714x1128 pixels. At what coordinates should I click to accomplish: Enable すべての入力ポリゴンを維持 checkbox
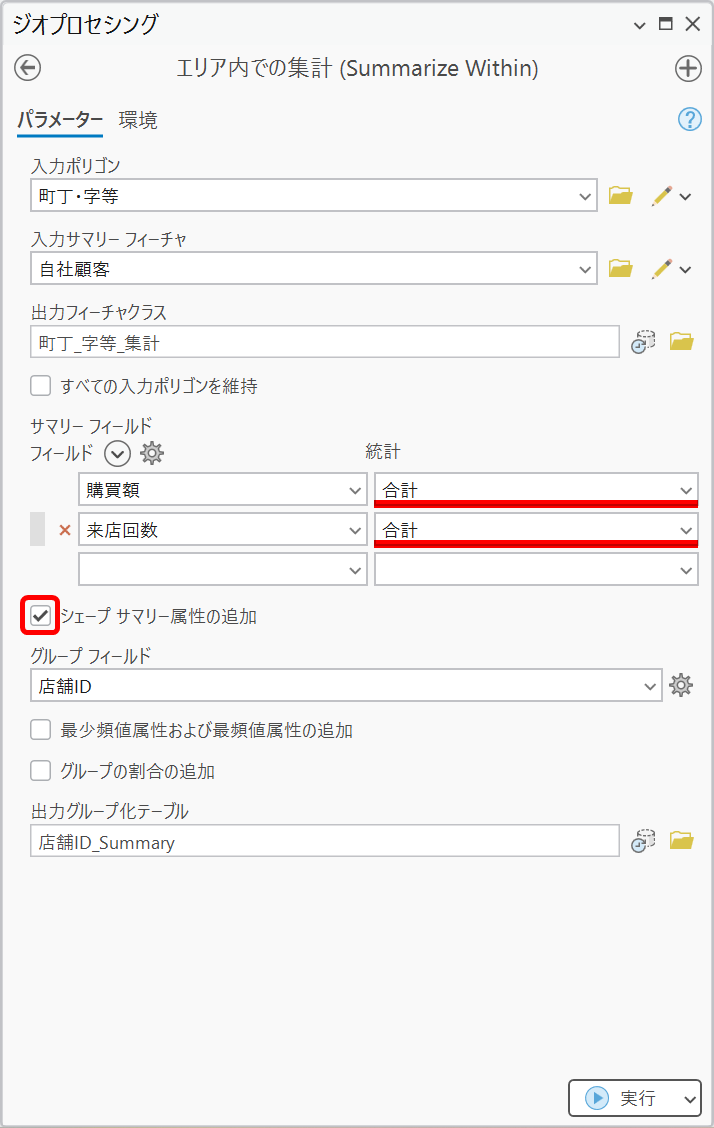[x=41, y=385]
